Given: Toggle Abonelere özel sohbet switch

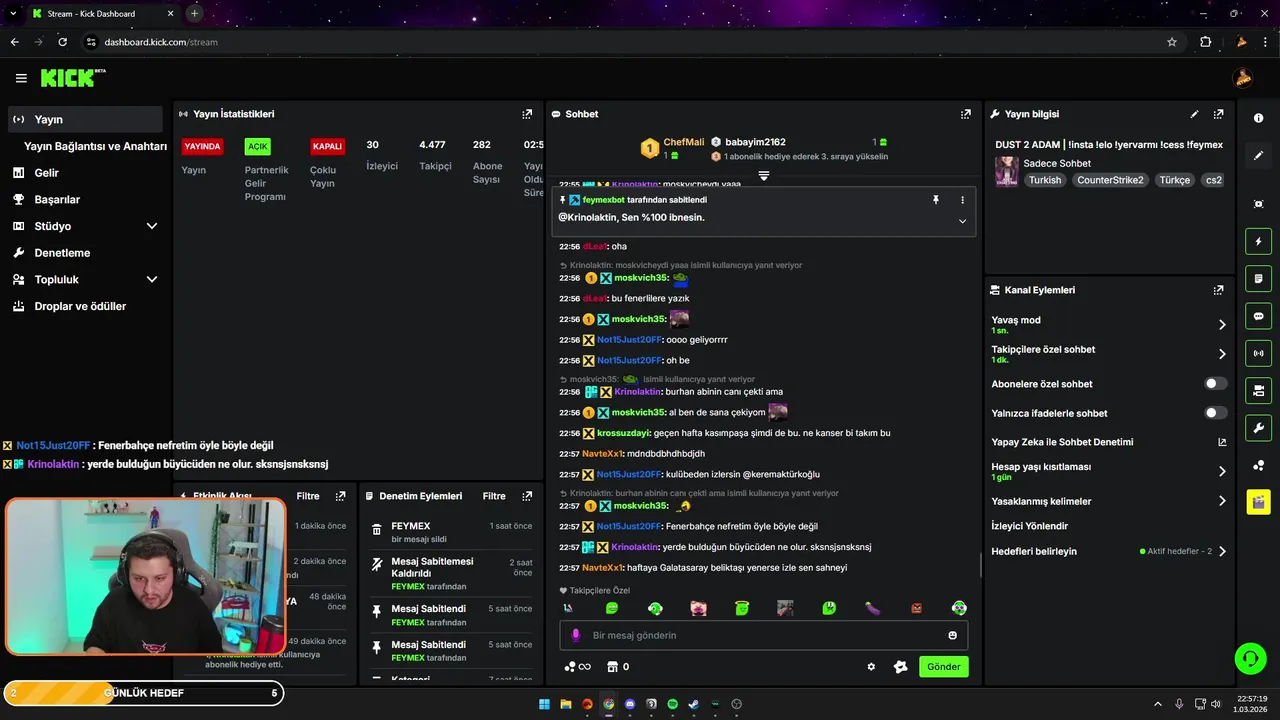Looking at the screenshot, I should pos(1216,384).
